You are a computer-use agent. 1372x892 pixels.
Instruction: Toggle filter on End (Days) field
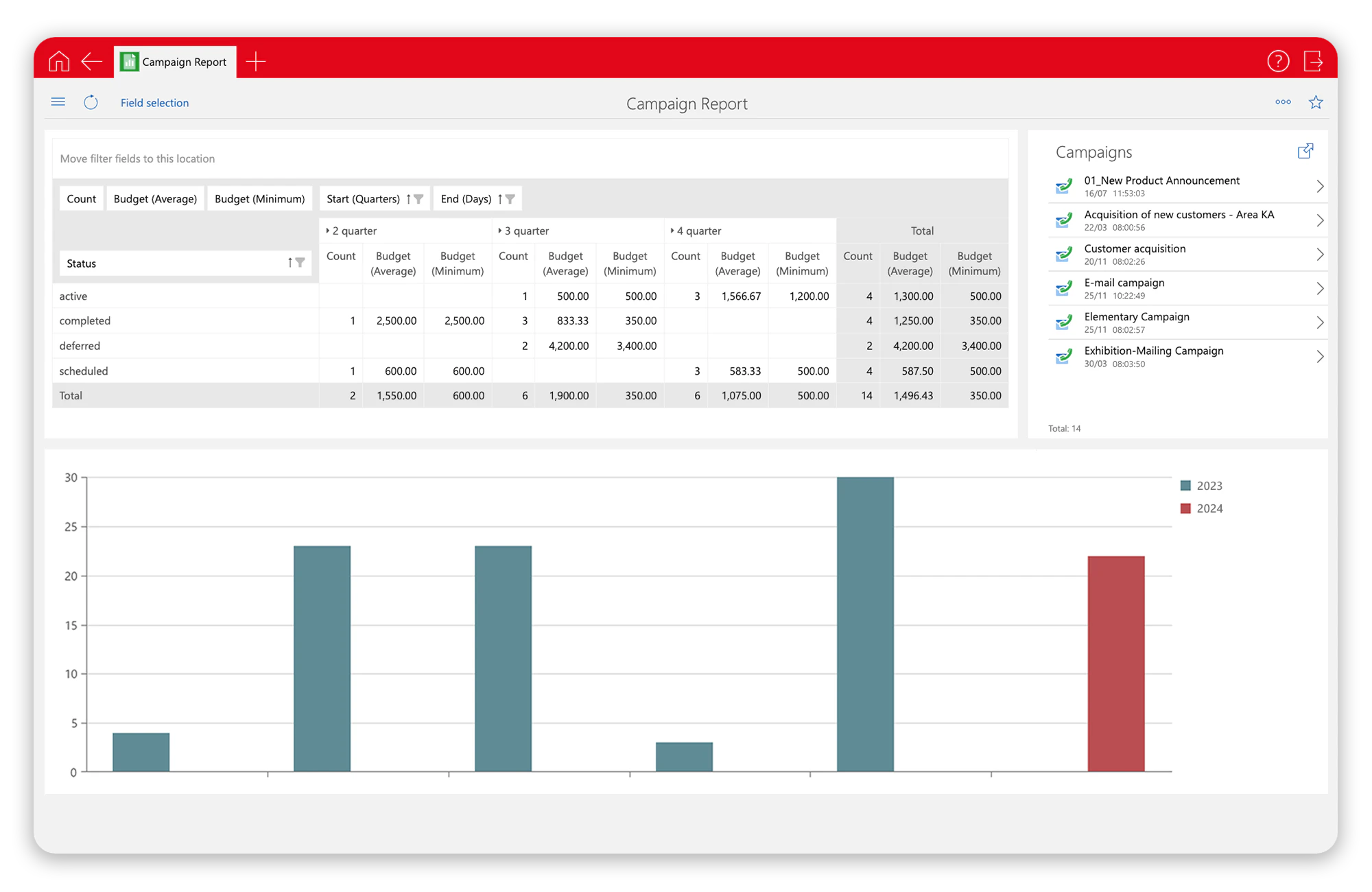(x=510, y=199)
